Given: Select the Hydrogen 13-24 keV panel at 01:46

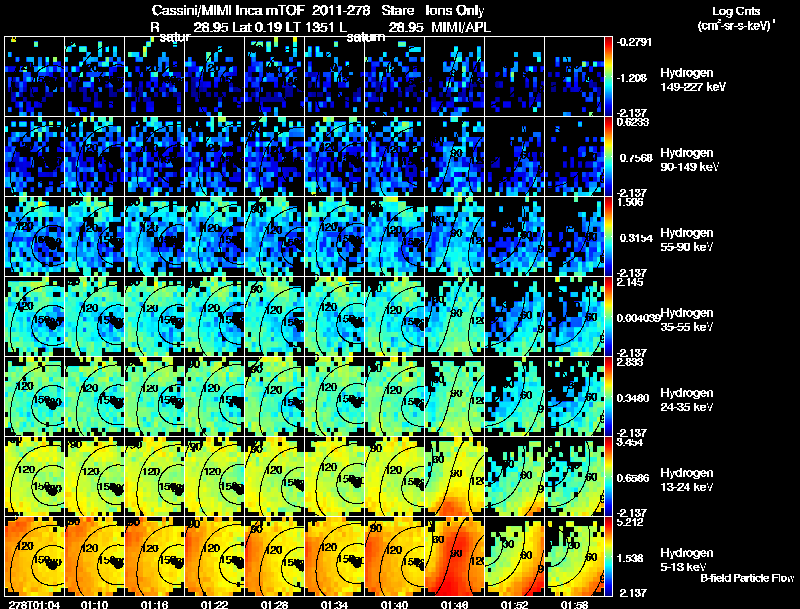Looking at the screenshot, I should [455, 477].
